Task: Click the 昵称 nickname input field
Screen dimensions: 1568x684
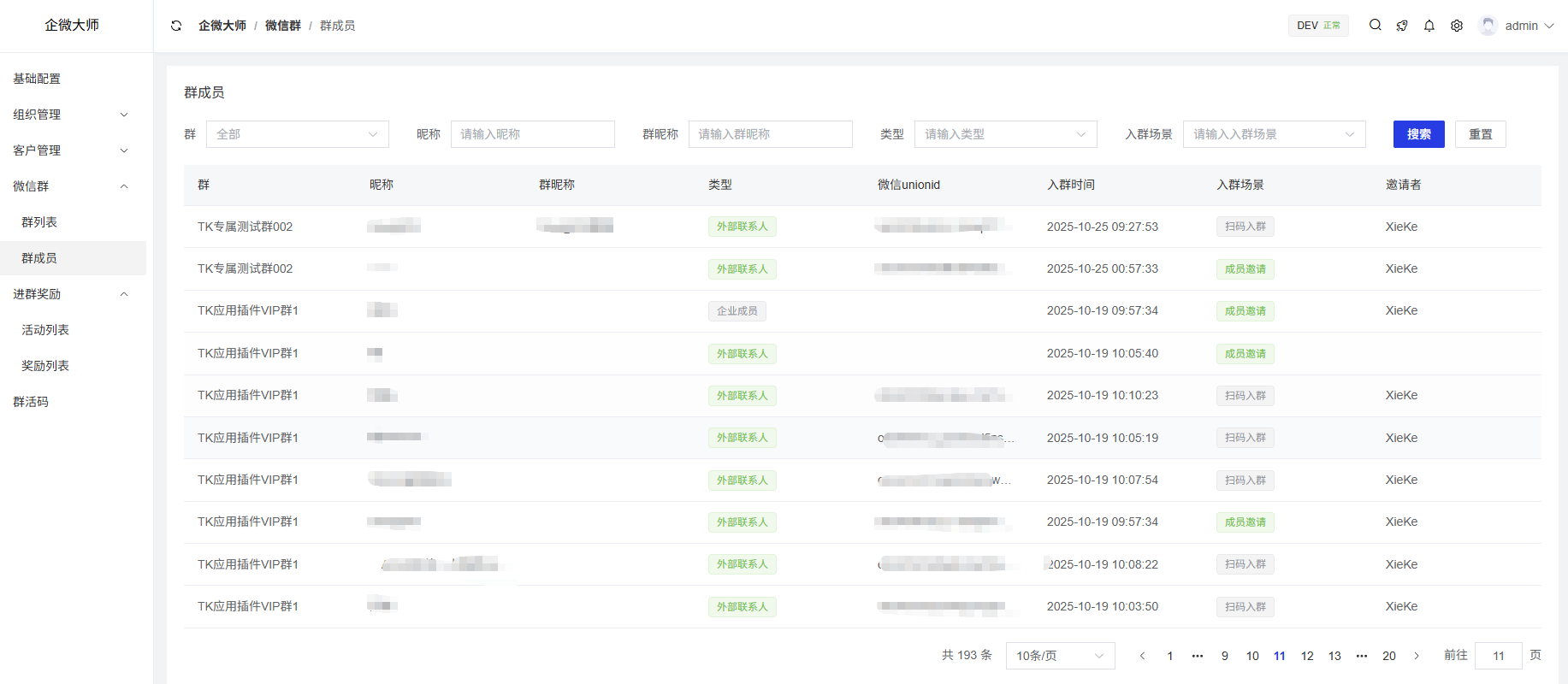Action: (x=532, y=134)
